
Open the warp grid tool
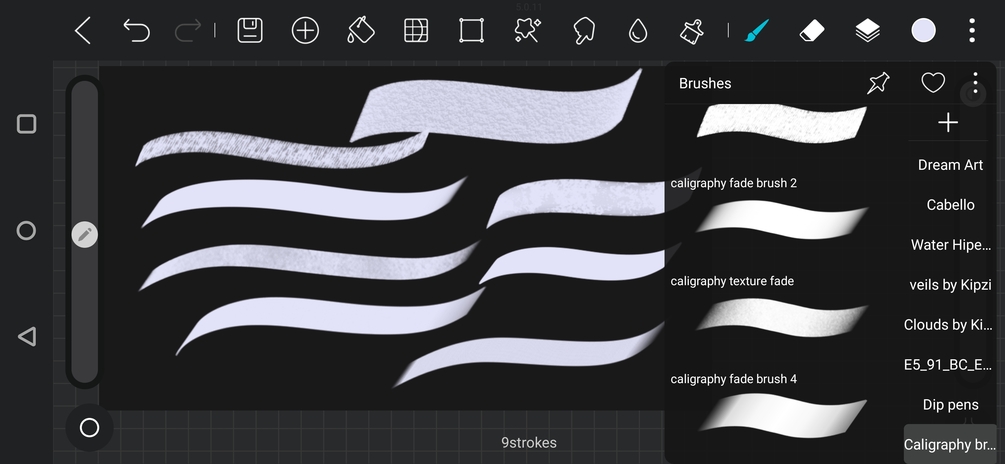pos(416,30)
